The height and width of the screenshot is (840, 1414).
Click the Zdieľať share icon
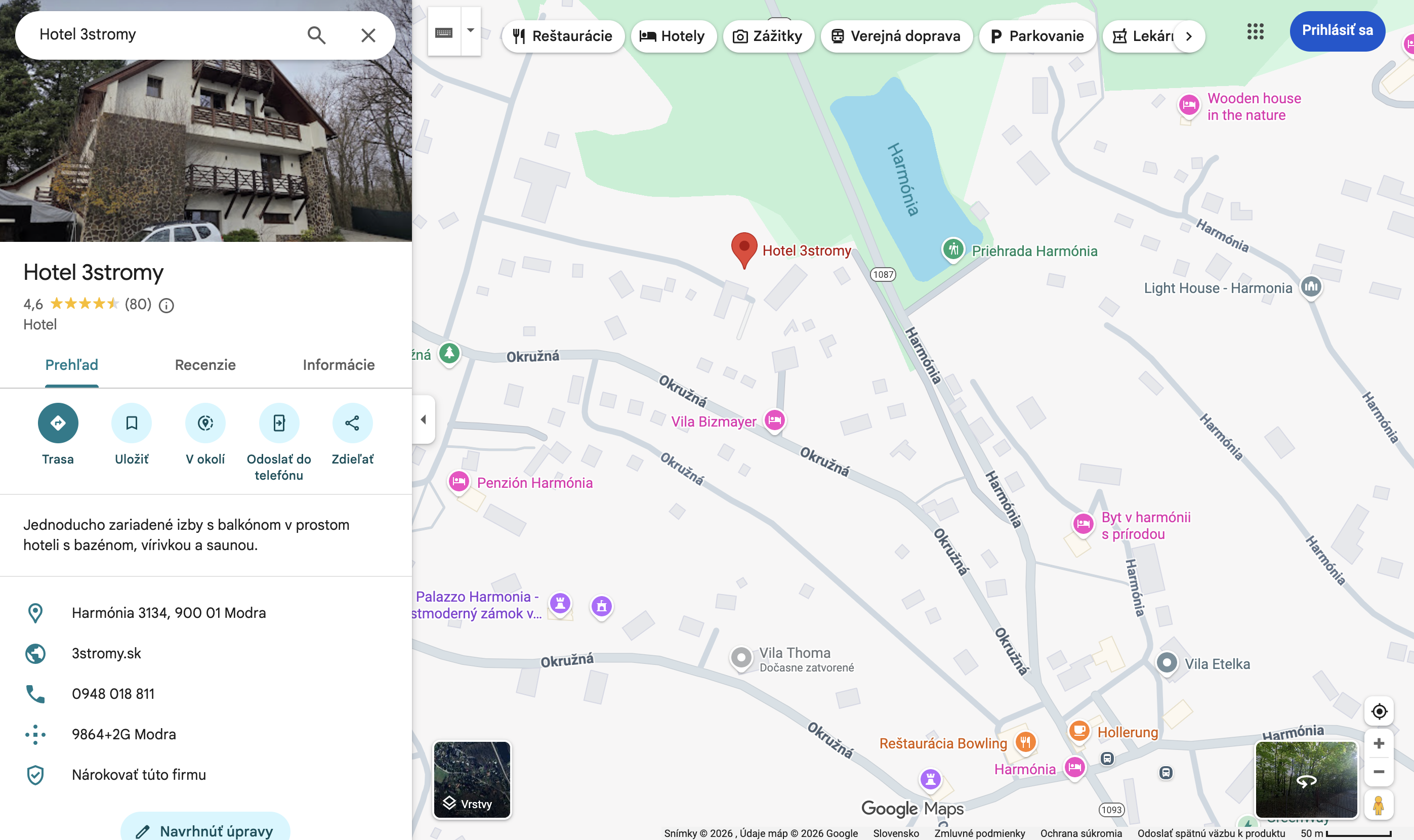[352, 423]
